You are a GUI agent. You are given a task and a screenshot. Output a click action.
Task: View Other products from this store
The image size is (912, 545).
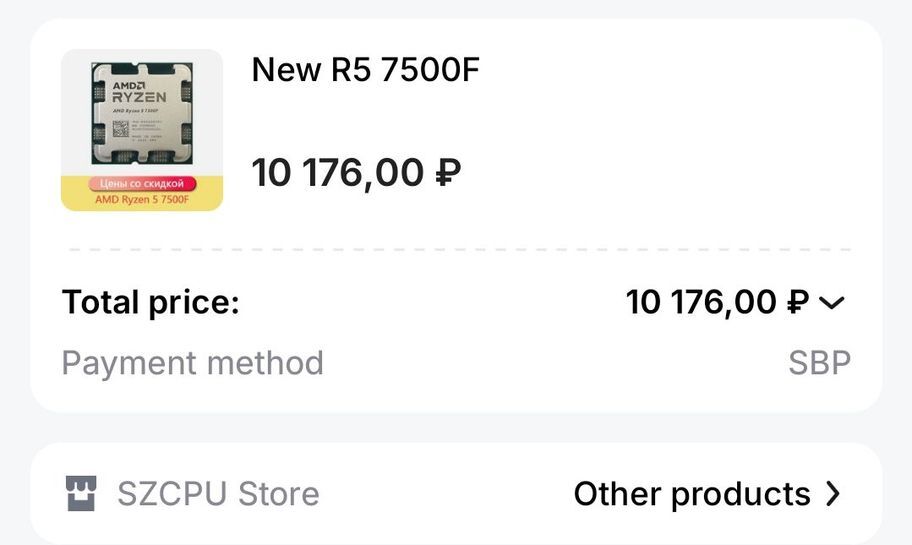point(692,493)
